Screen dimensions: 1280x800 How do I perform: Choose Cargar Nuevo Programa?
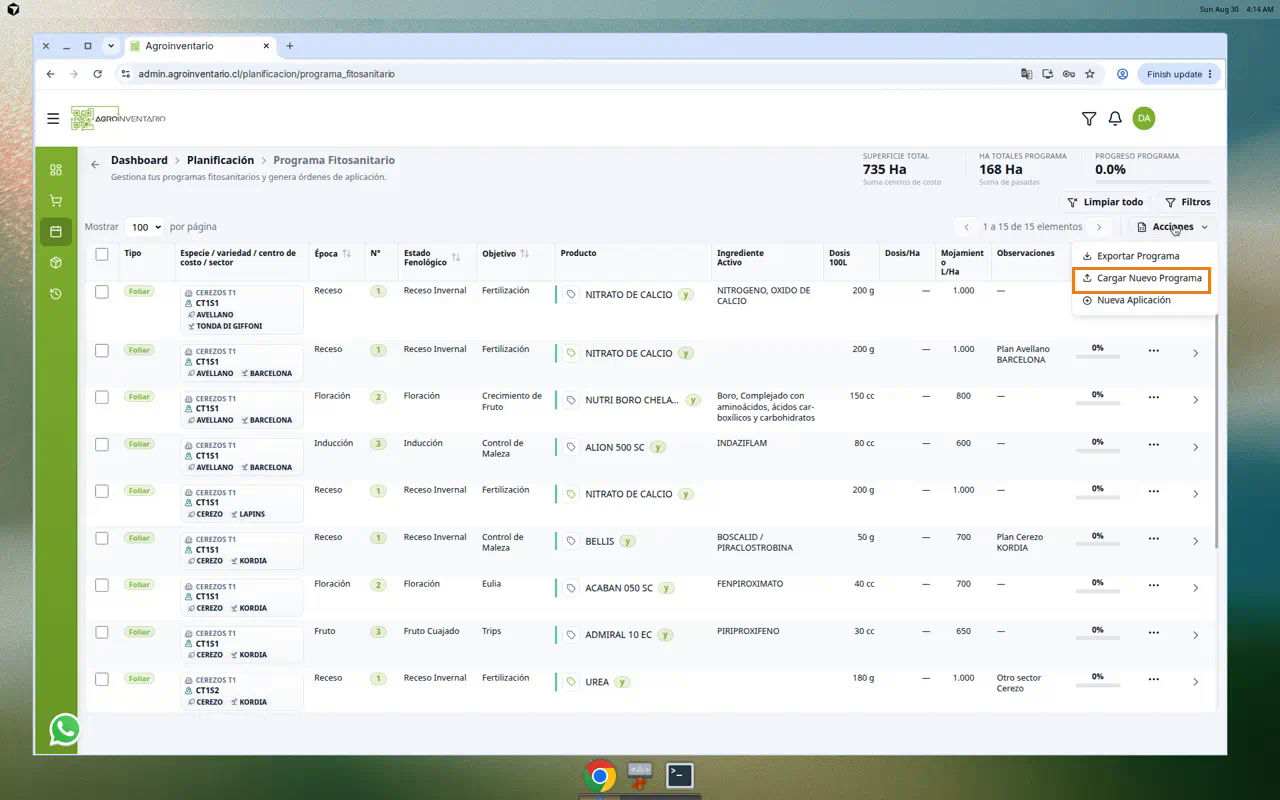pos(1142,278)
